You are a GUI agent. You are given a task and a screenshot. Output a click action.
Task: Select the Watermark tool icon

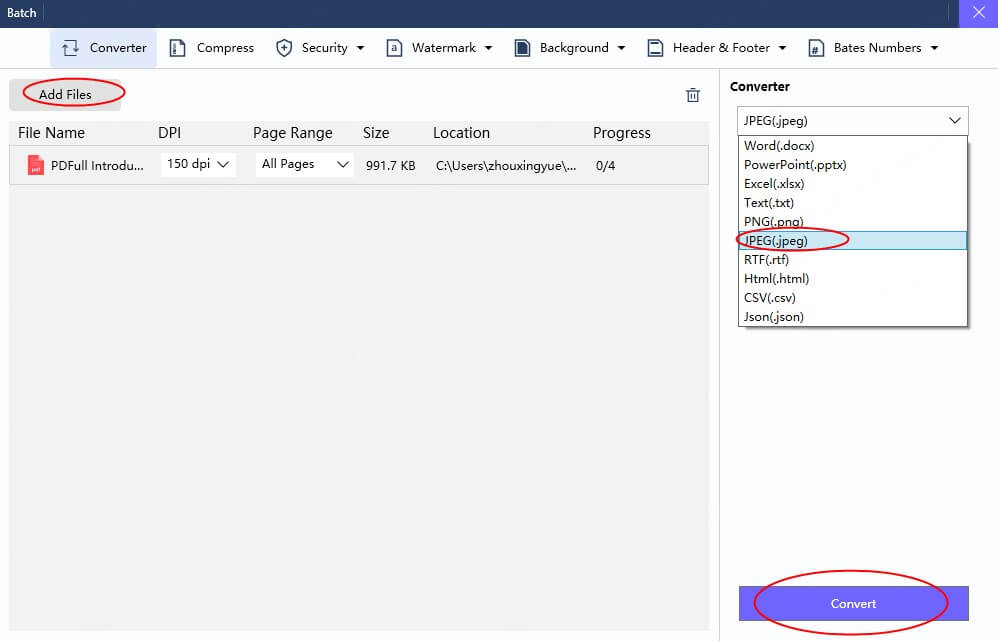(x=395, y=47)
